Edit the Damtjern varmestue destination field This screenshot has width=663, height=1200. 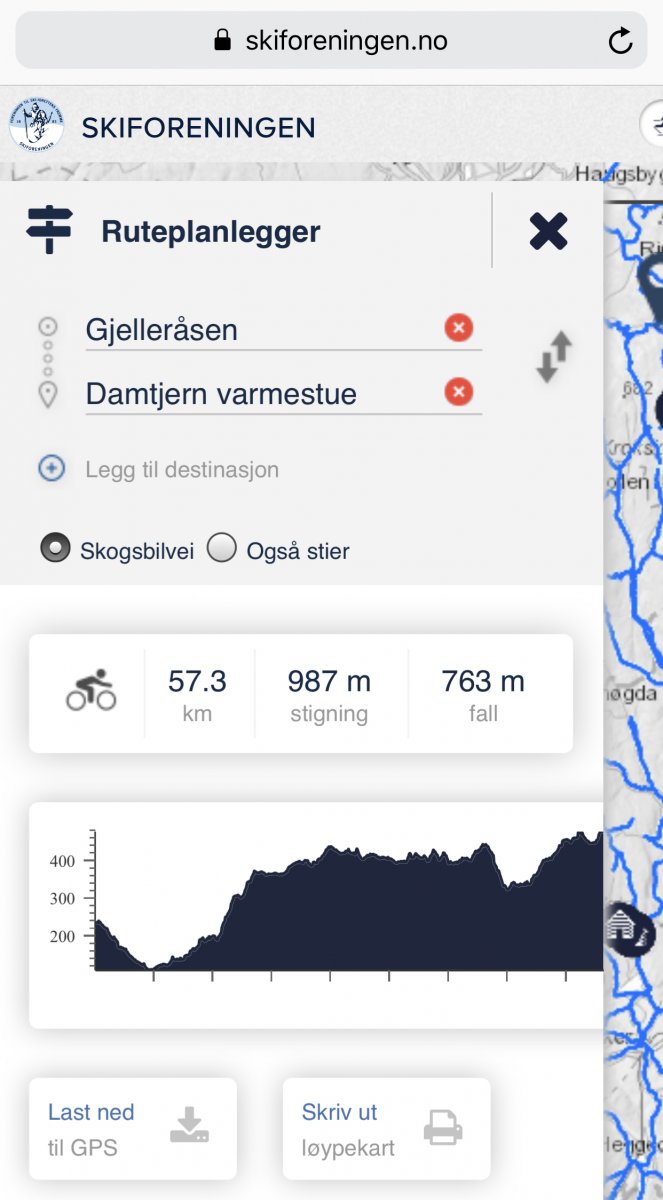pyautogui.click(x=260, y=394)
